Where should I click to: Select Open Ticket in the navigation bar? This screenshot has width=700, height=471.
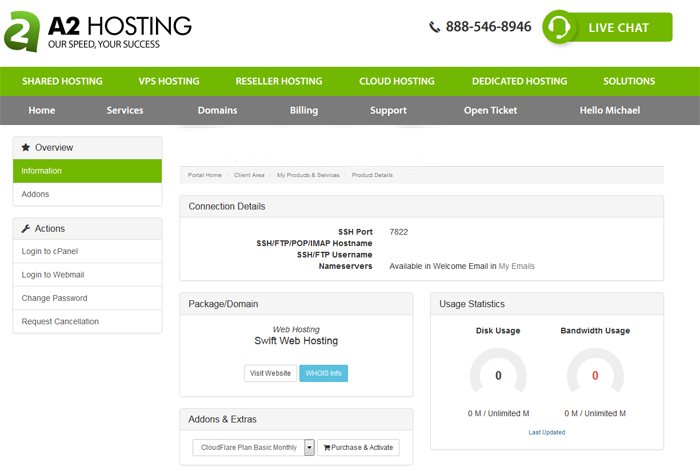coord(490,110)
